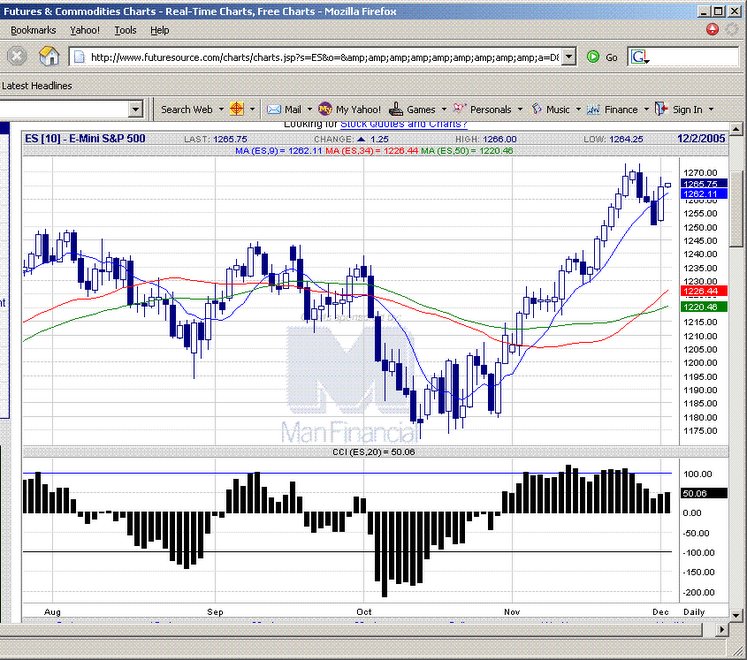Go to the Home page icon
747x660 pixels.
pyautogui.click(x=49, y=56)
